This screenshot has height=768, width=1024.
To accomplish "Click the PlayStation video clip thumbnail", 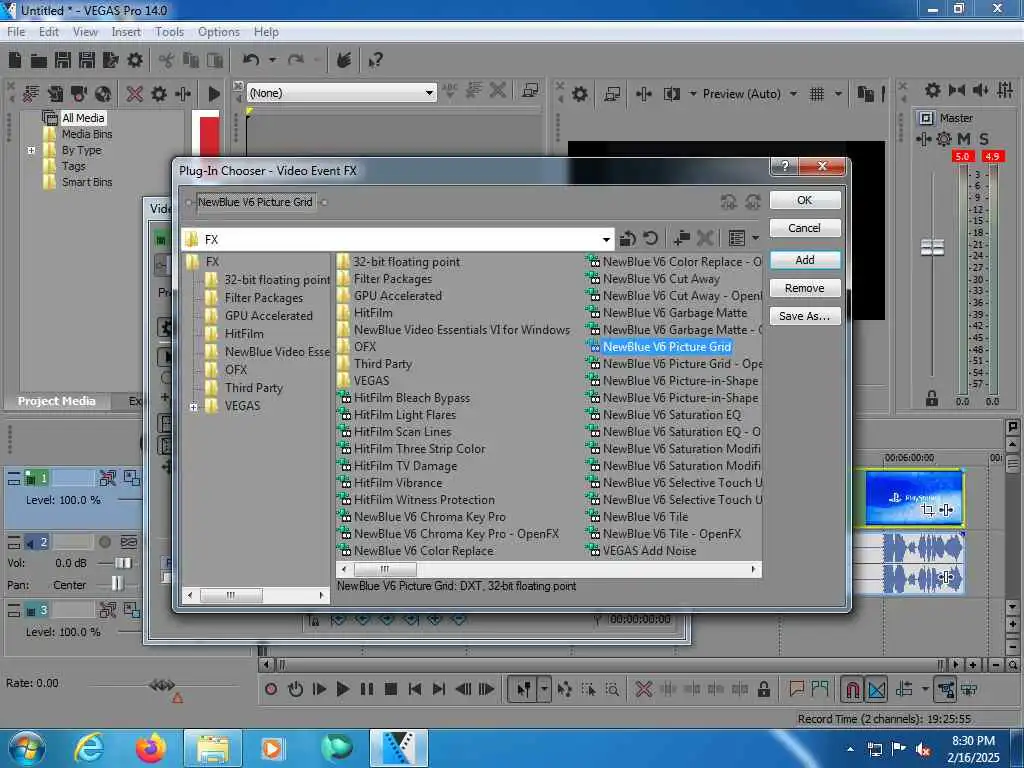I will tap(914, 498).
